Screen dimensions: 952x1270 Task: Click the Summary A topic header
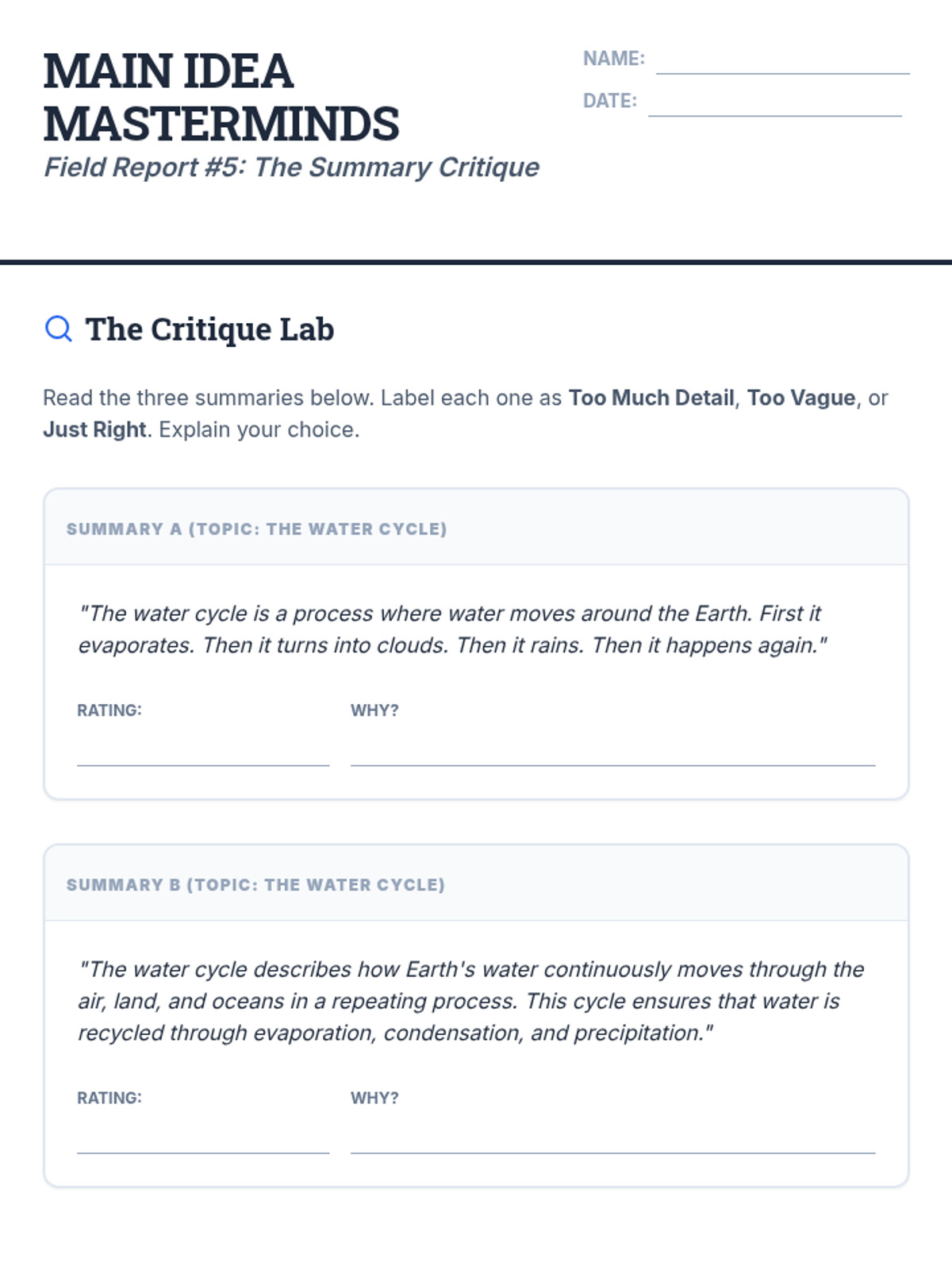(256, 529)
